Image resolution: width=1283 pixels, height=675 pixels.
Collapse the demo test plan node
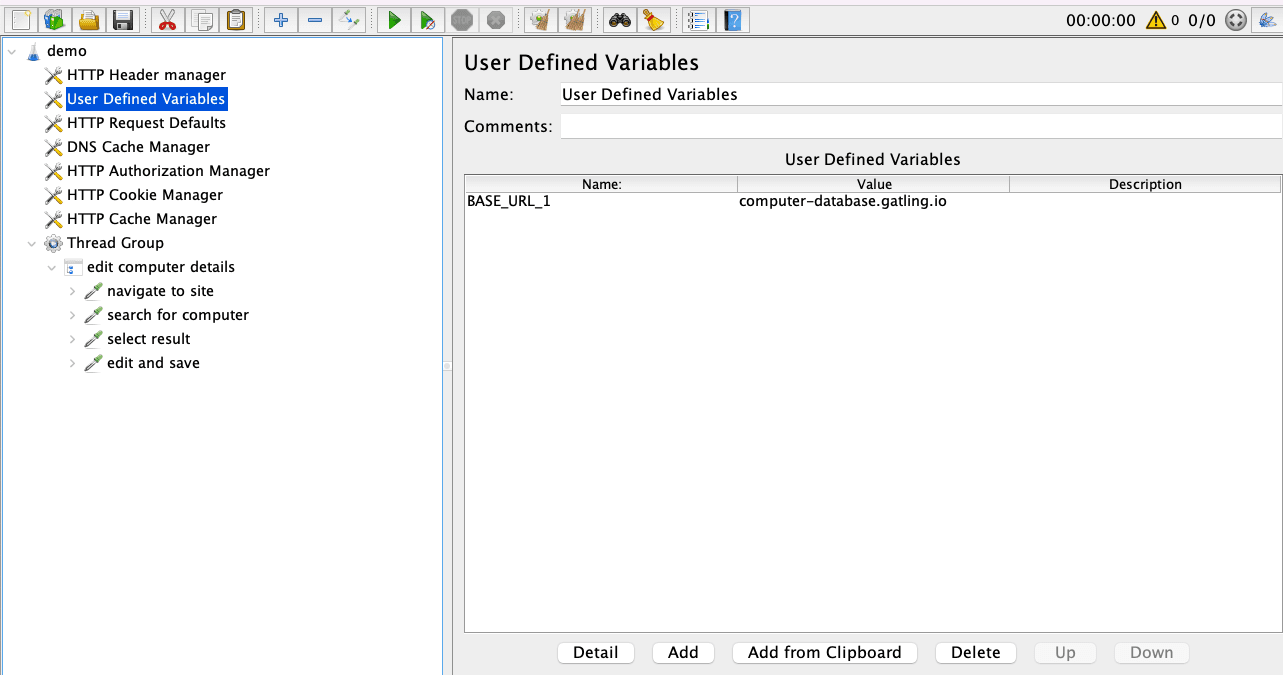tap(12, 51)
